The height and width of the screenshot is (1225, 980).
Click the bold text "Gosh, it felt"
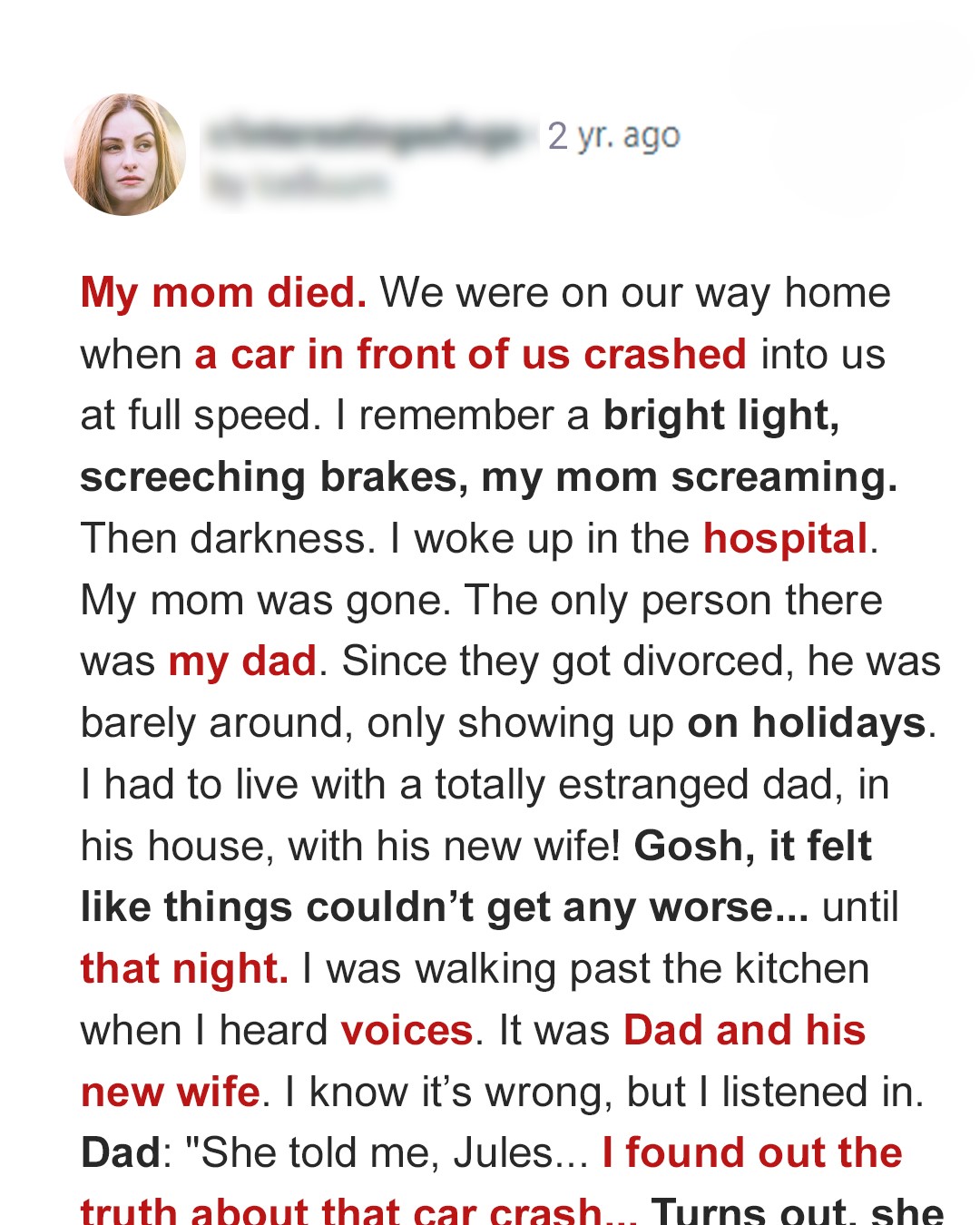[753, 846]
